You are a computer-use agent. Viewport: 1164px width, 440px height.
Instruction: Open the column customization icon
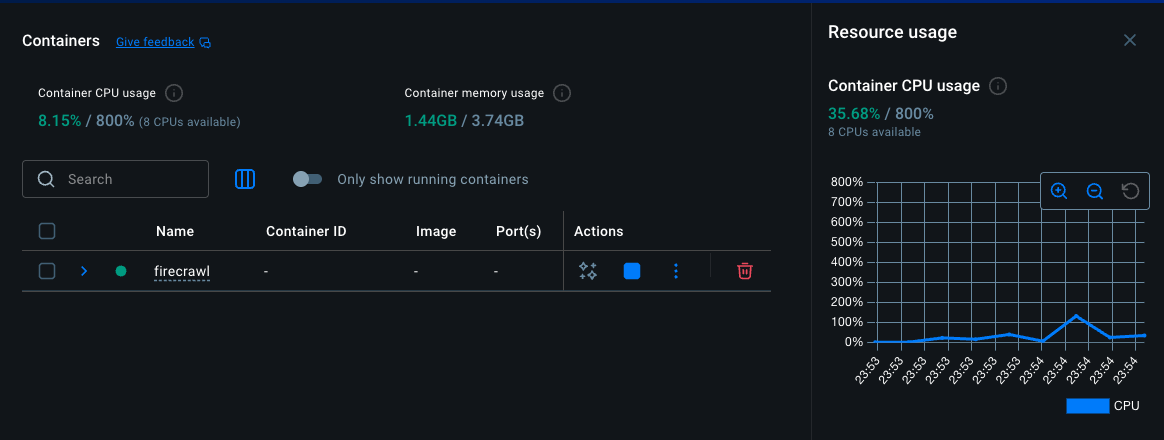(x=245, y=179)
